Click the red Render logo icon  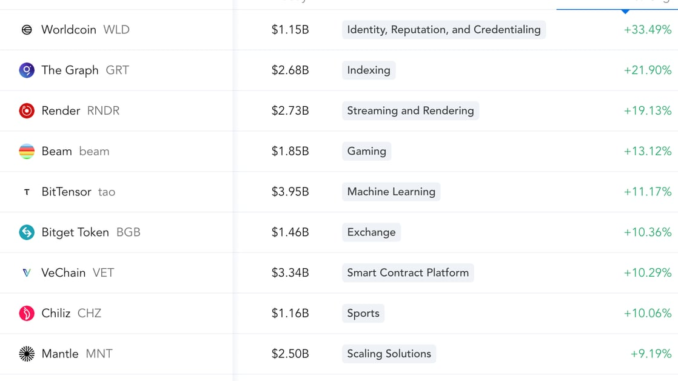coord(27,111)
